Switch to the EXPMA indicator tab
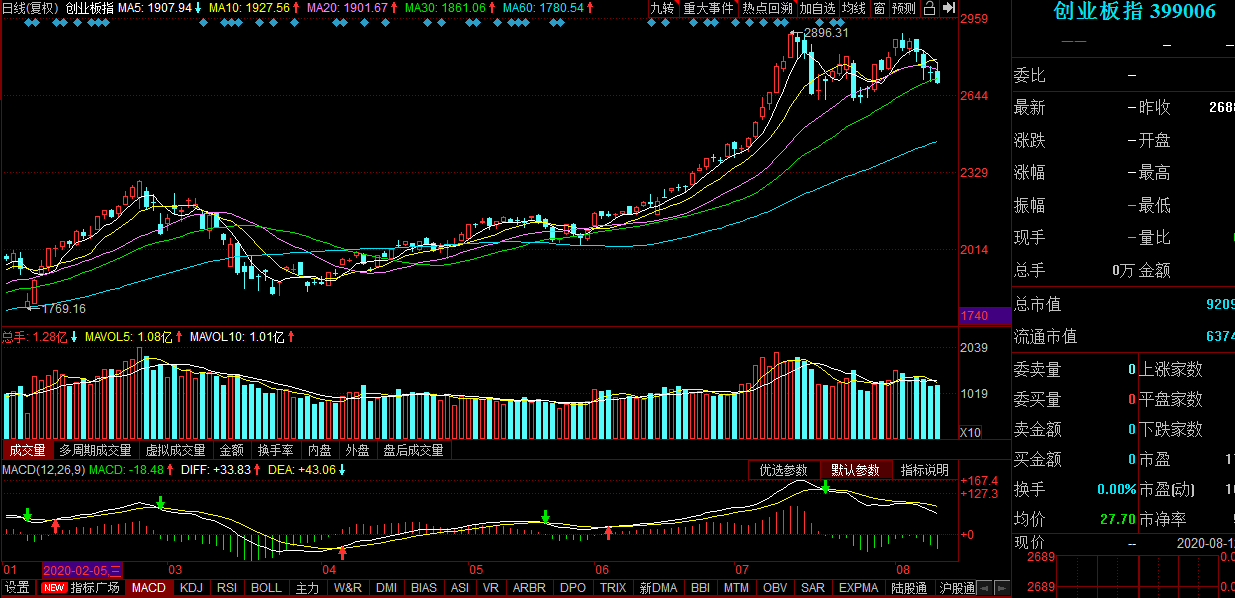The height and width of the screenshot is (598, 1235). point(859,588)
